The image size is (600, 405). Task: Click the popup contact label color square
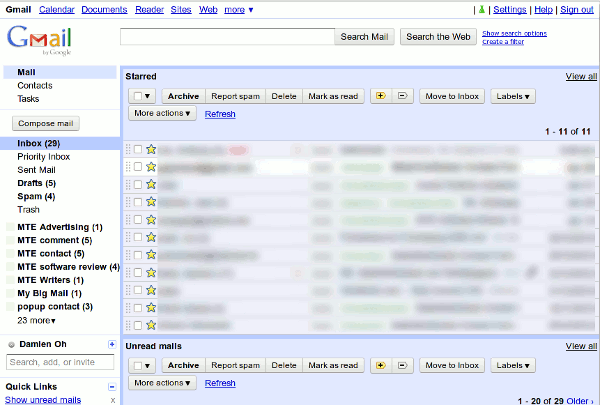(10, 307)
